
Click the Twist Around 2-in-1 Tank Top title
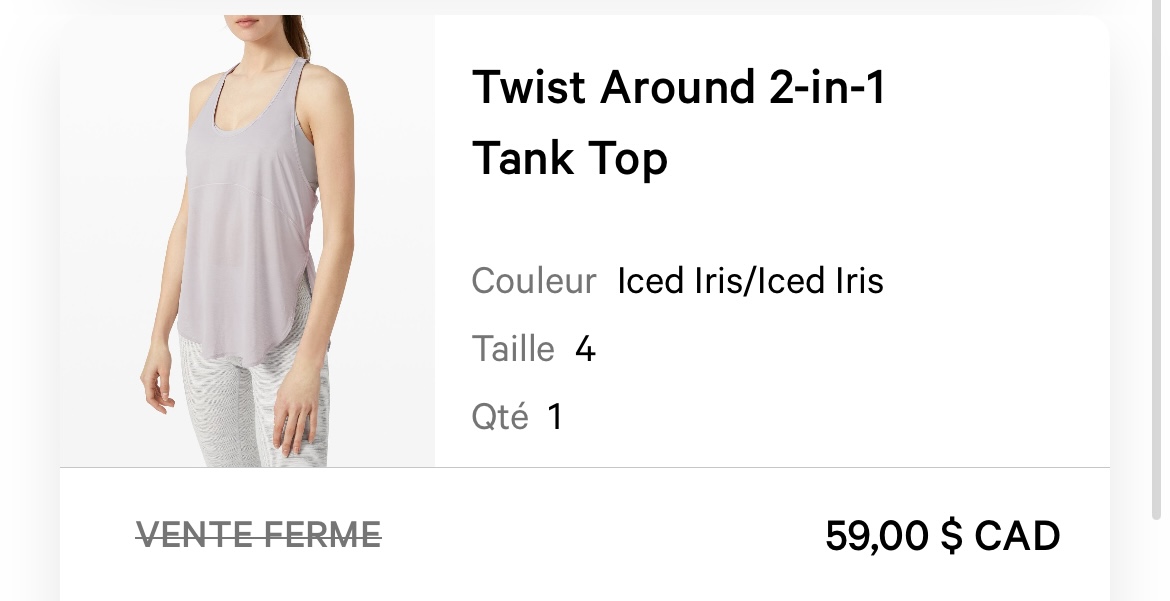point(678,122)
